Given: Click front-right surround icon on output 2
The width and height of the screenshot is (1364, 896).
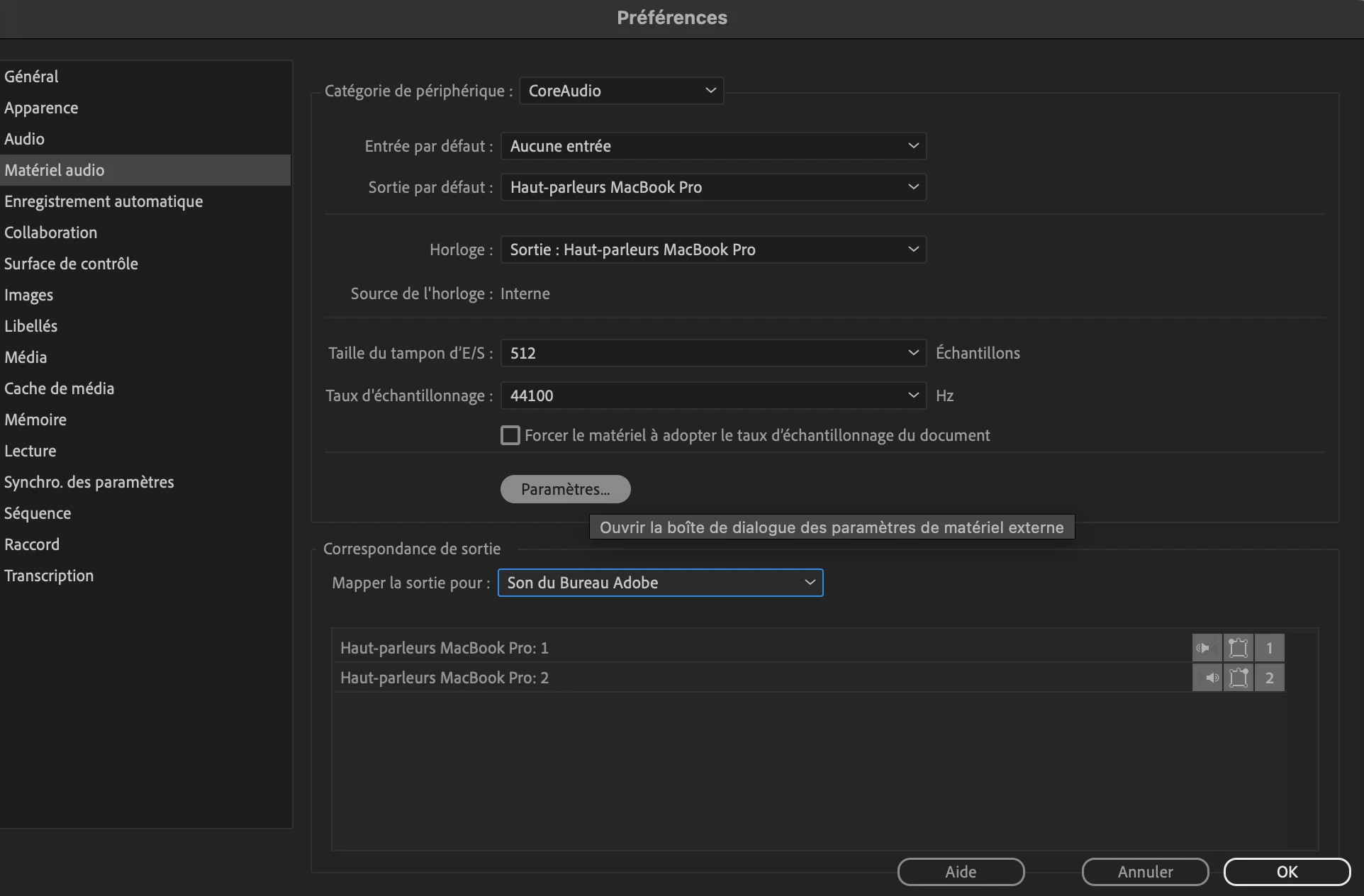Looking at the screenshot, I should tap(1238, 678).
